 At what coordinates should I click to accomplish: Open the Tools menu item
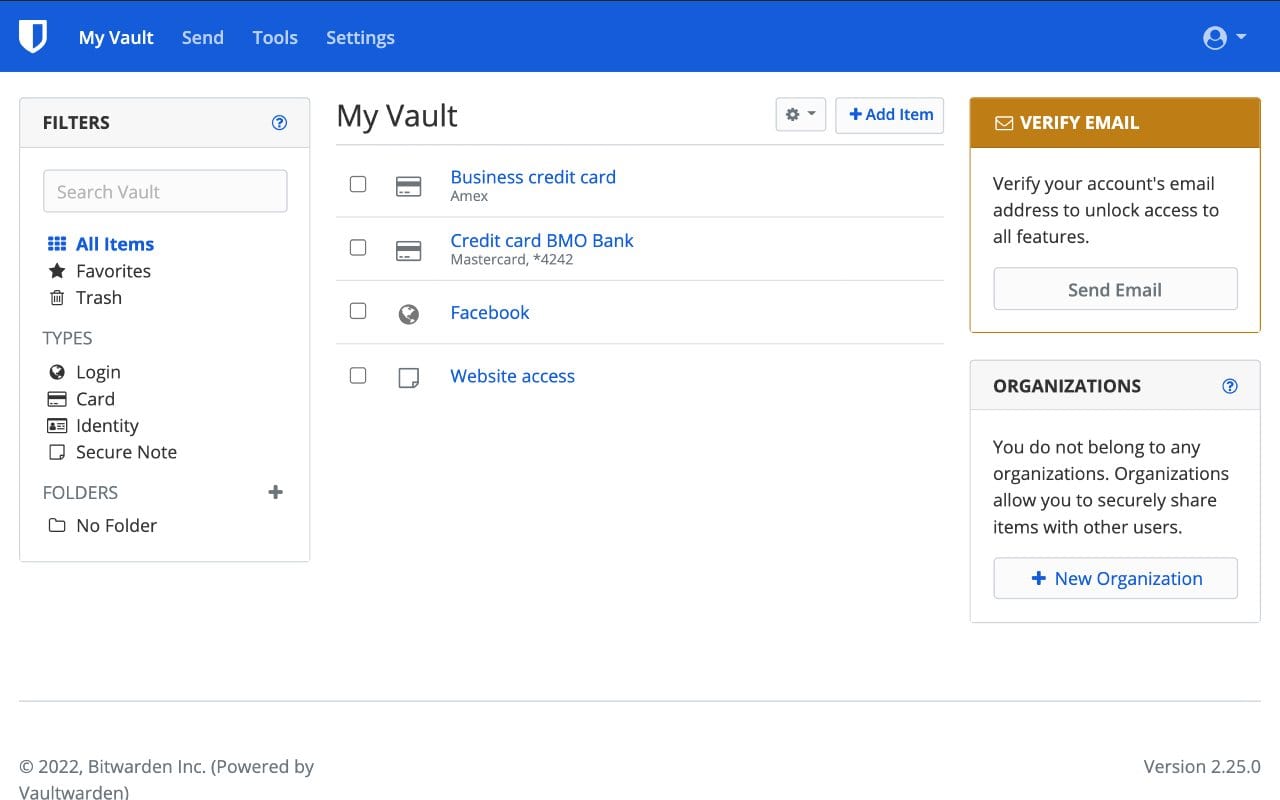[275, 38]
